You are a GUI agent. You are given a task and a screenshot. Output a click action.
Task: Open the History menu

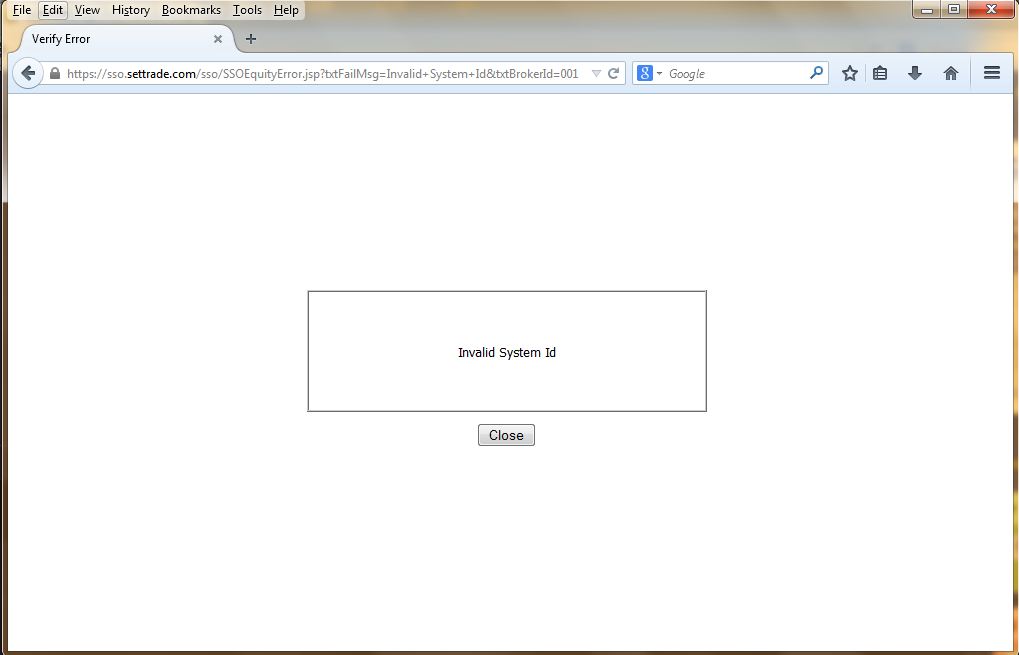pos(131,10)
